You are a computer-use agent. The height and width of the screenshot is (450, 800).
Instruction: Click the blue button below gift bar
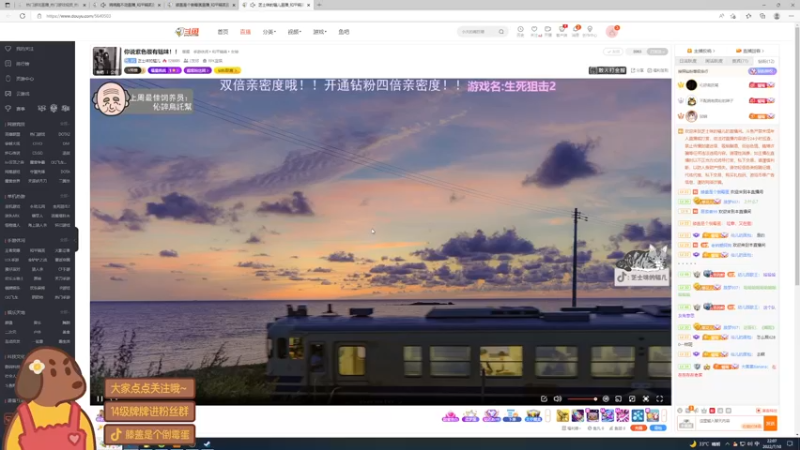pos(658,428)
